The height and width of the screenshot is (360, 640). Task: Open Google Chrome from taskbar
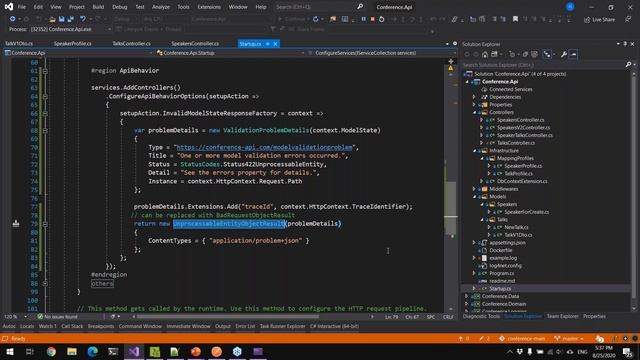click(x=51, y=351)
